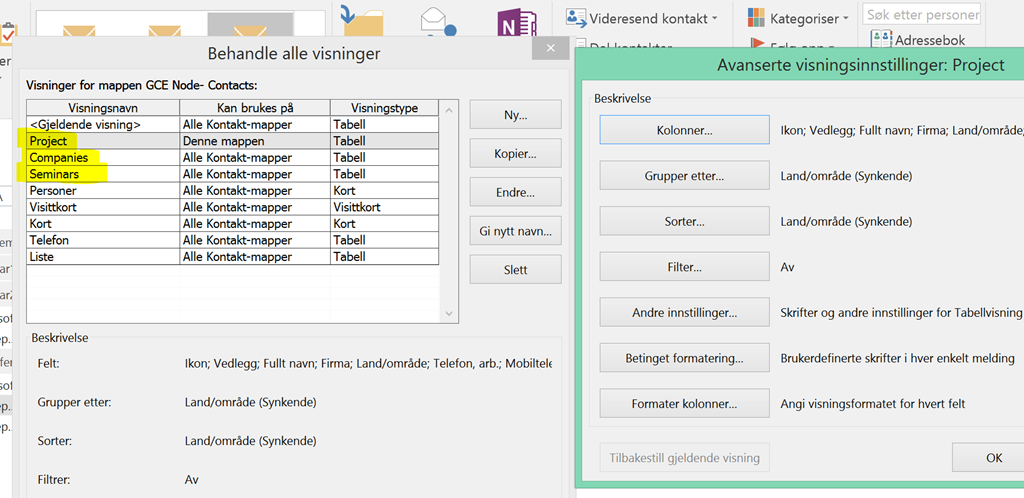Click Gi nytt navn... button
The width and height of the screenshot is (1024, 498).
tap(515, 232)
